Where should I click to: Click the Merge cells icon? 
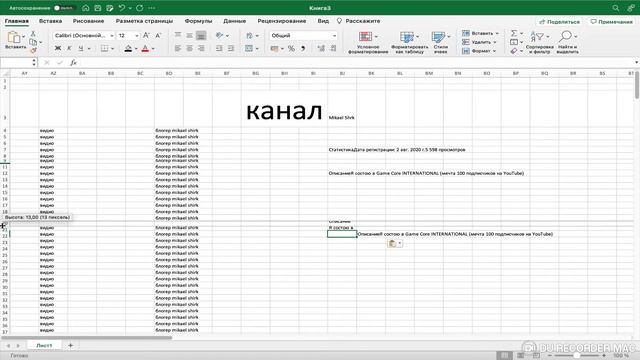(x=249, y=49)
